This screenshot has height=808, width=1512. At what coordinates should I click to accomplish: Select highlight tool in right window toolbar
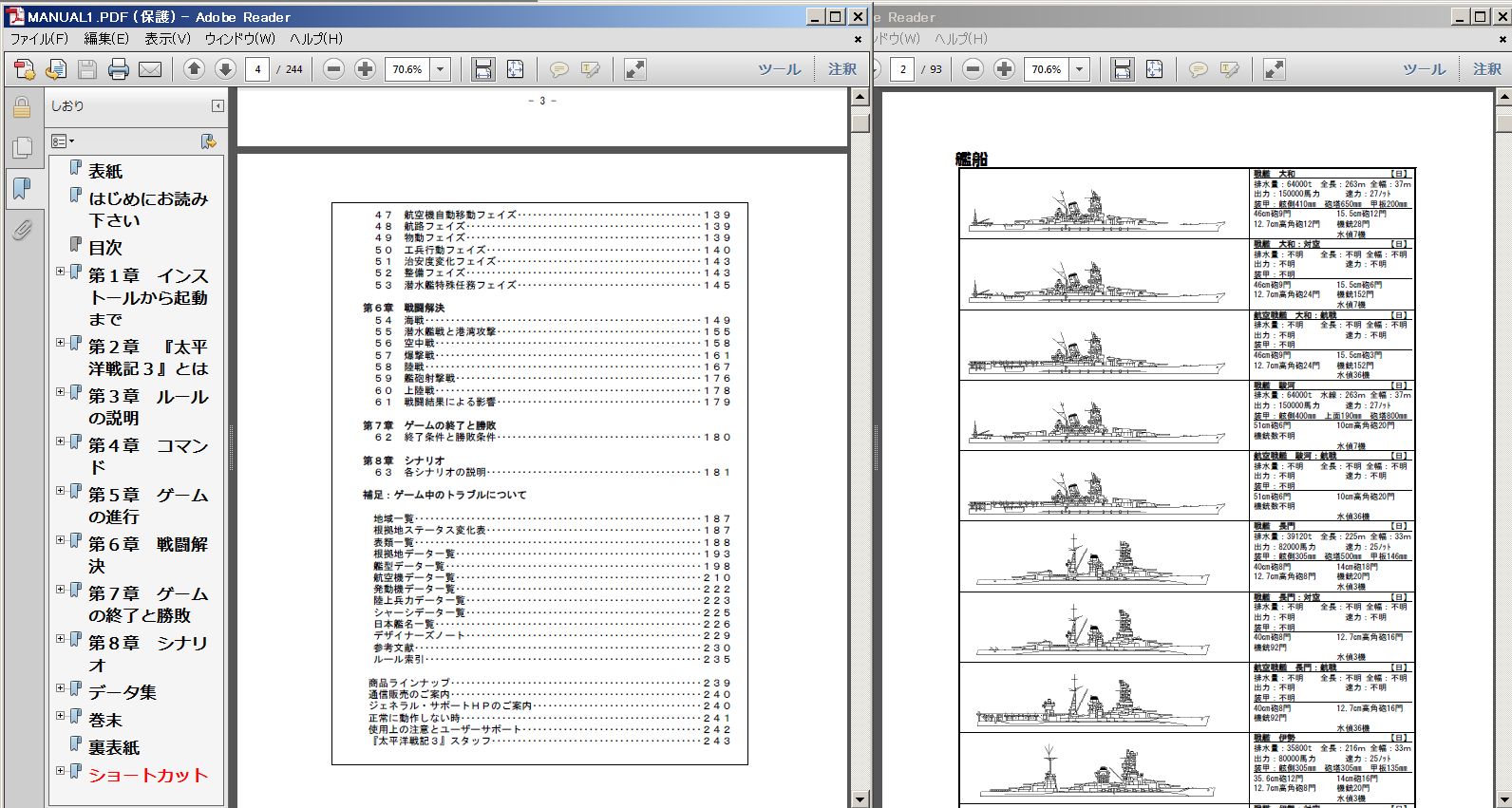tap(1230, 69)
